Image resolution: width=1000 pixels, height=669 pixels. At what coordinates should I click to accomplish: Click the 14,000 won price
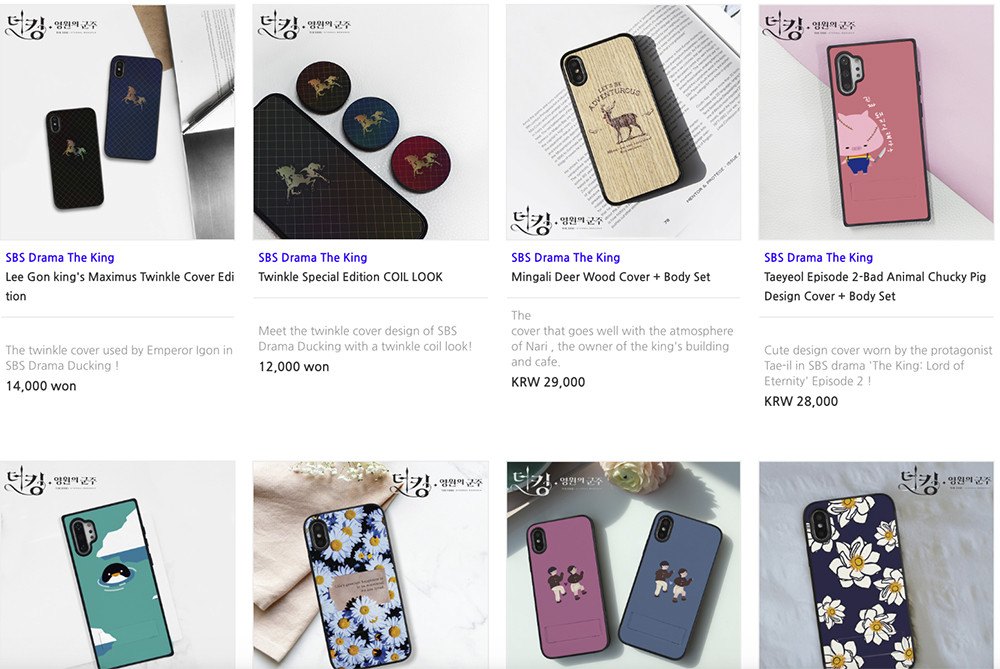41,386
